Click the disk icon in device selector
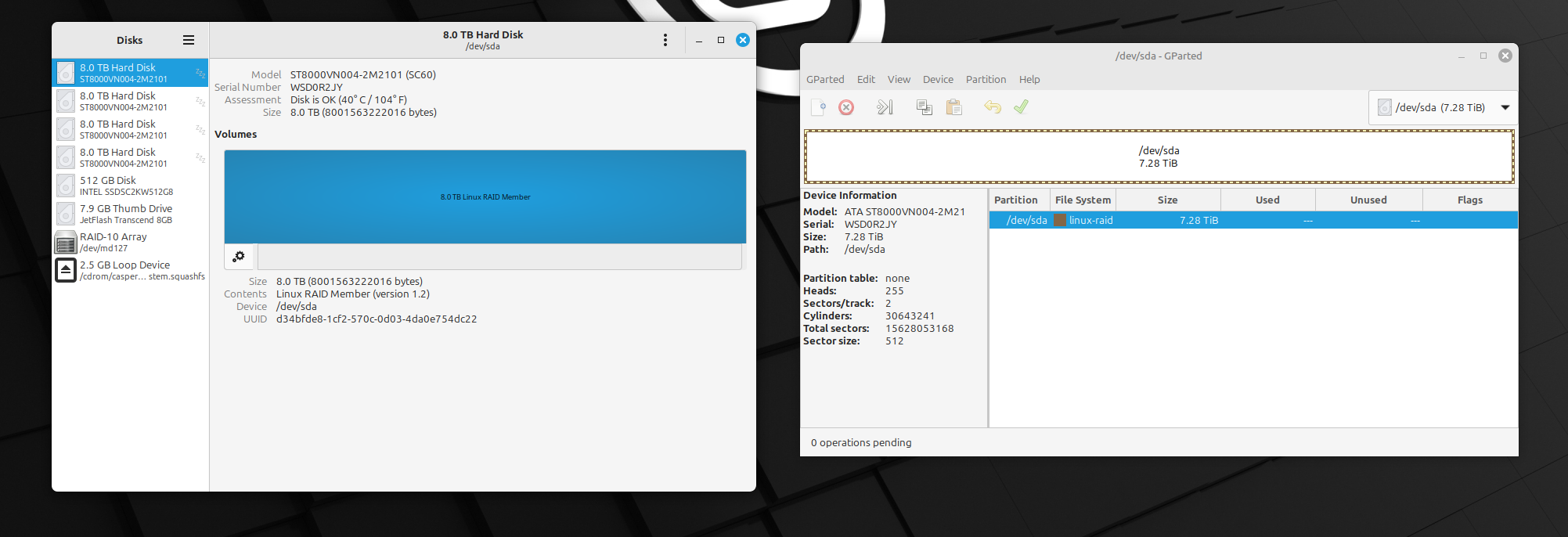The height and width of the screenshot is (537, 1568). click(1385, 107)
